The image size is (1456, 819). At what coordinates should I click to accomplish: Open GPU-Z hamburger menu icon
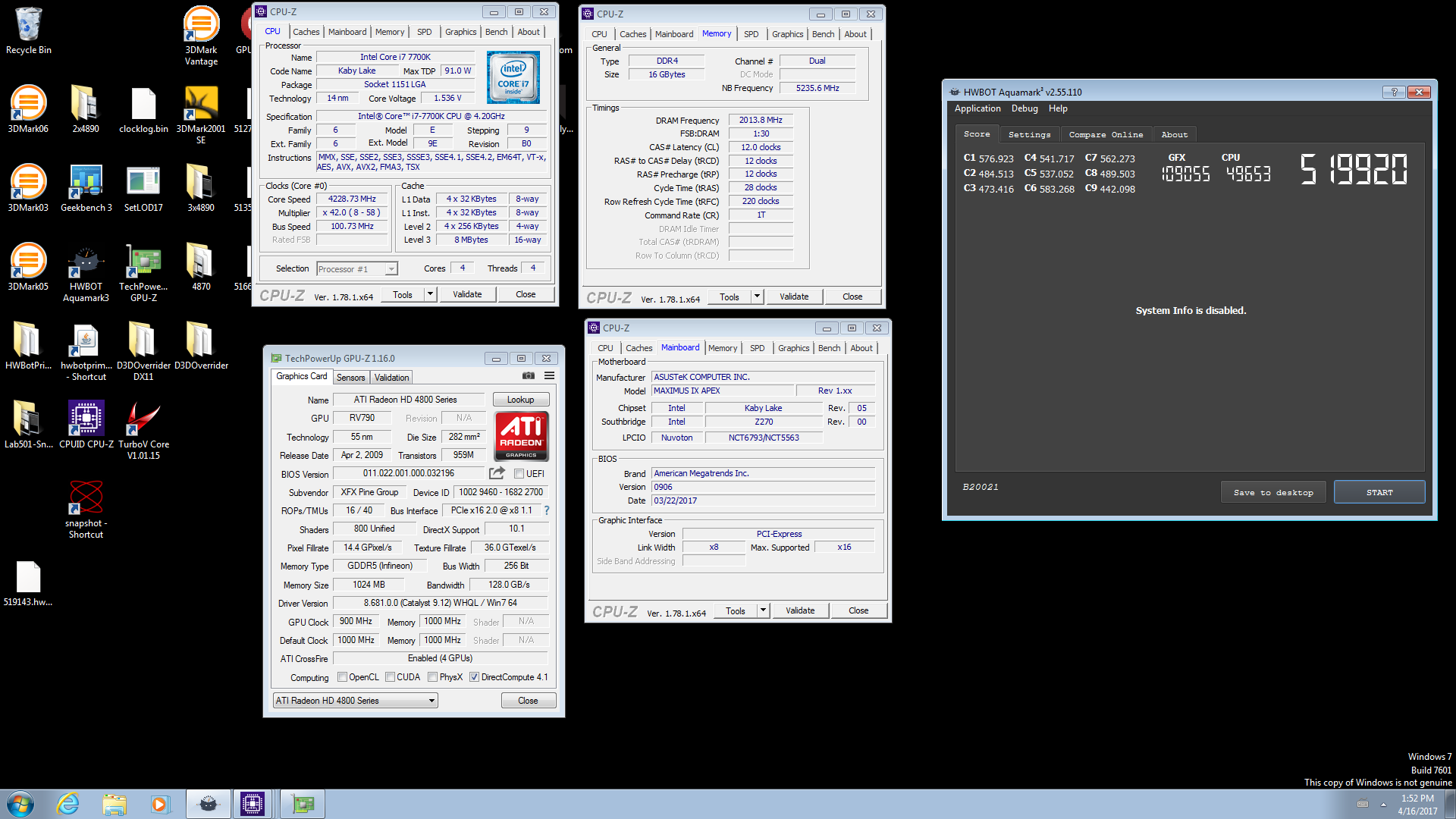pos(549,376)
